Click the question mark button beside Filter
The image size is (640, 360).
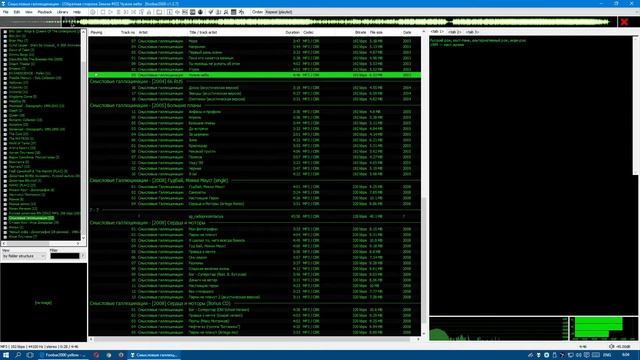click(x=83, y=256)
